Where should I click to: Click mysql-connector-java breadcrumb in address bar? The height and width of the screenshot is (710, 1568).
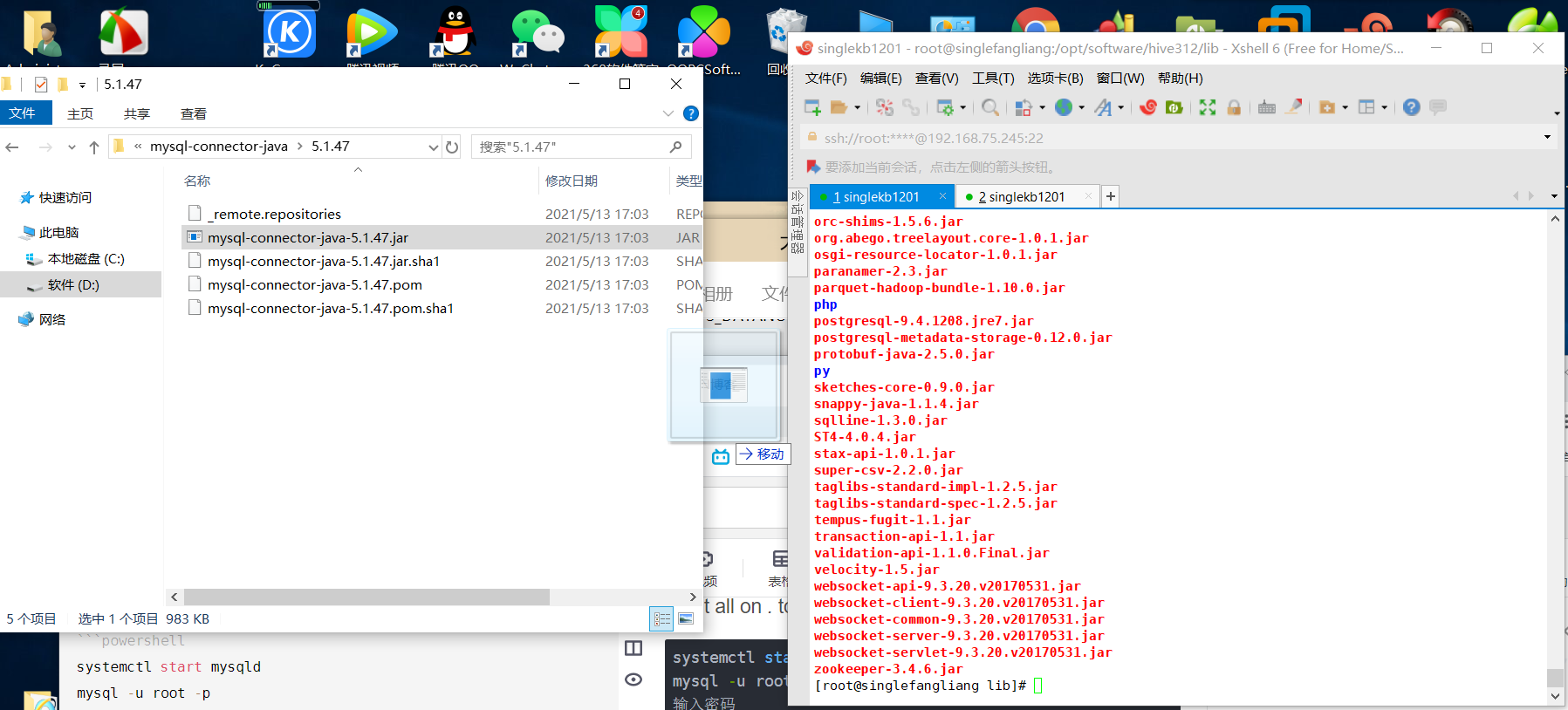tap(219, 147)
